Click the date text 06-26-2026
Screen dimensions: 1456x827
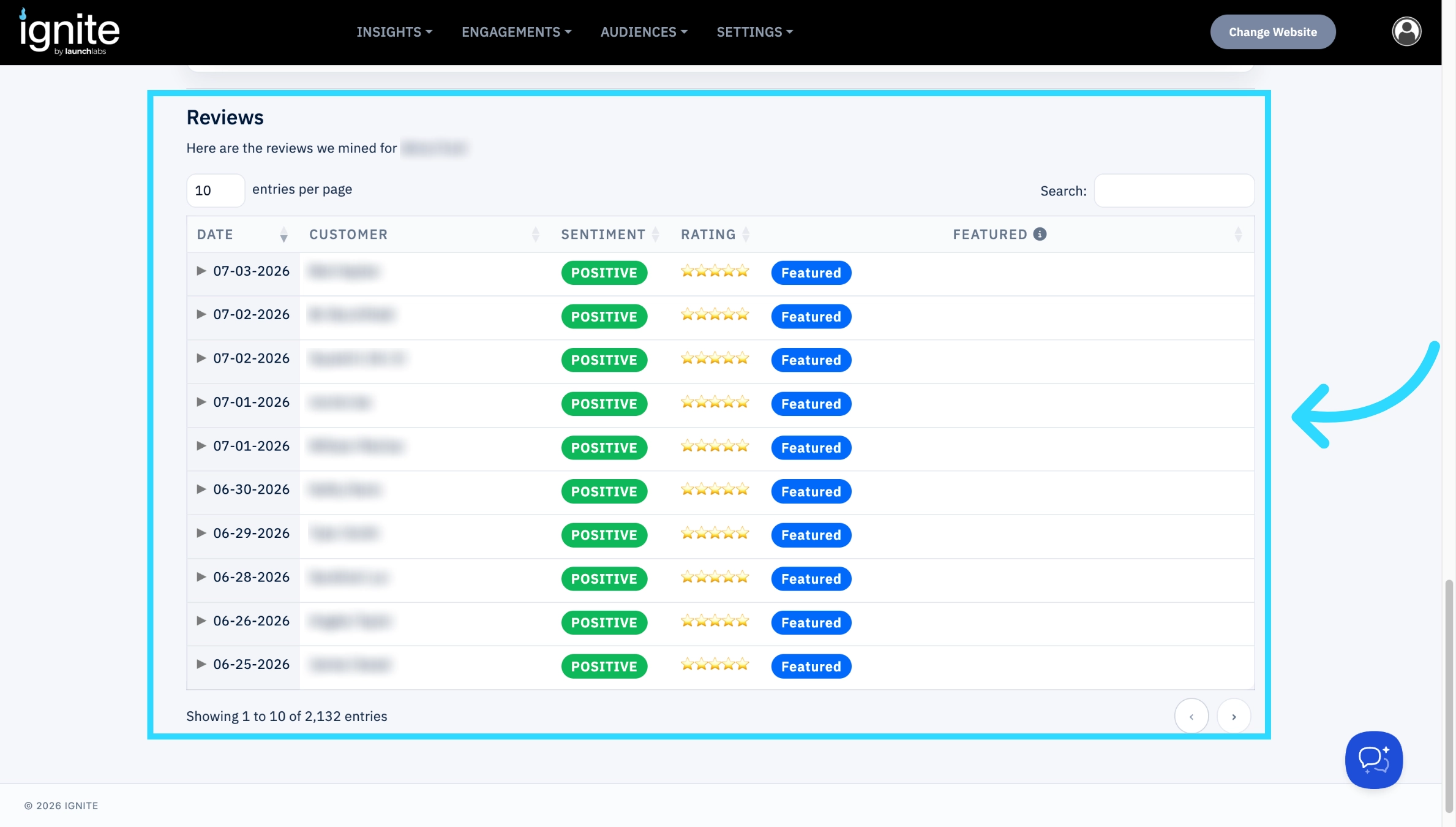[x=251, y=621]
